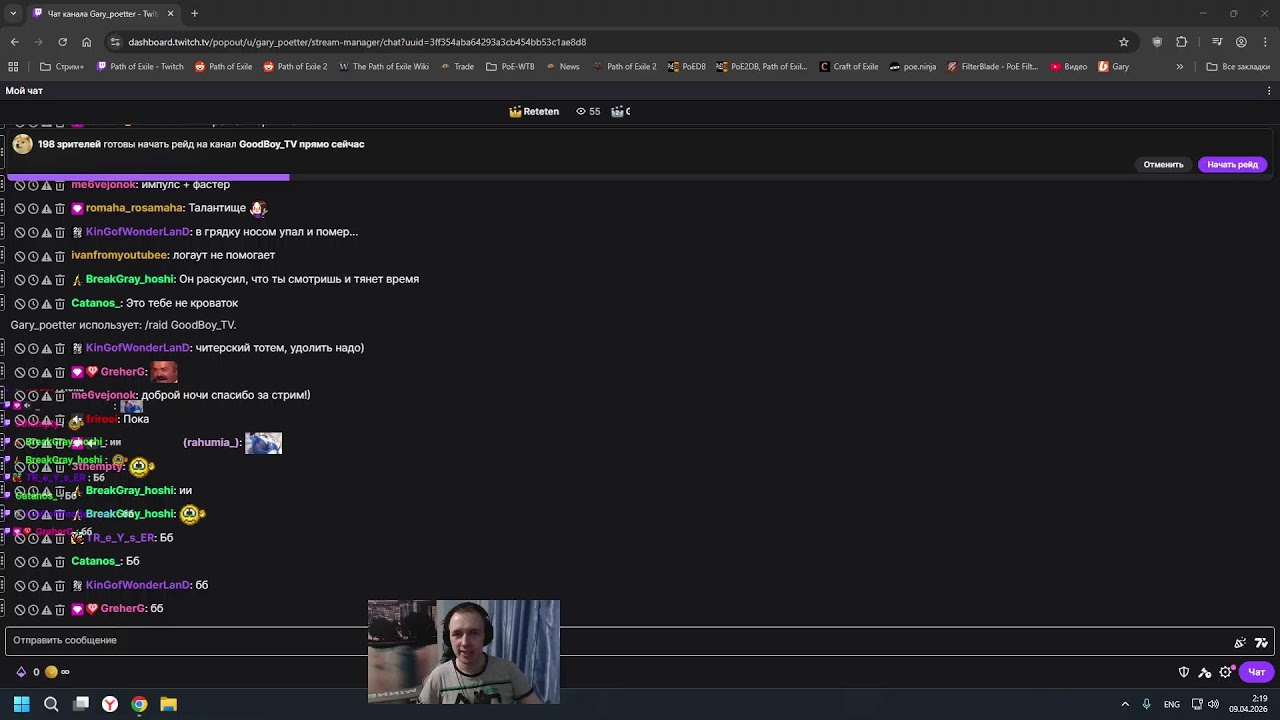
Task: Click the channel points coin icon
Action: (51, 672)
